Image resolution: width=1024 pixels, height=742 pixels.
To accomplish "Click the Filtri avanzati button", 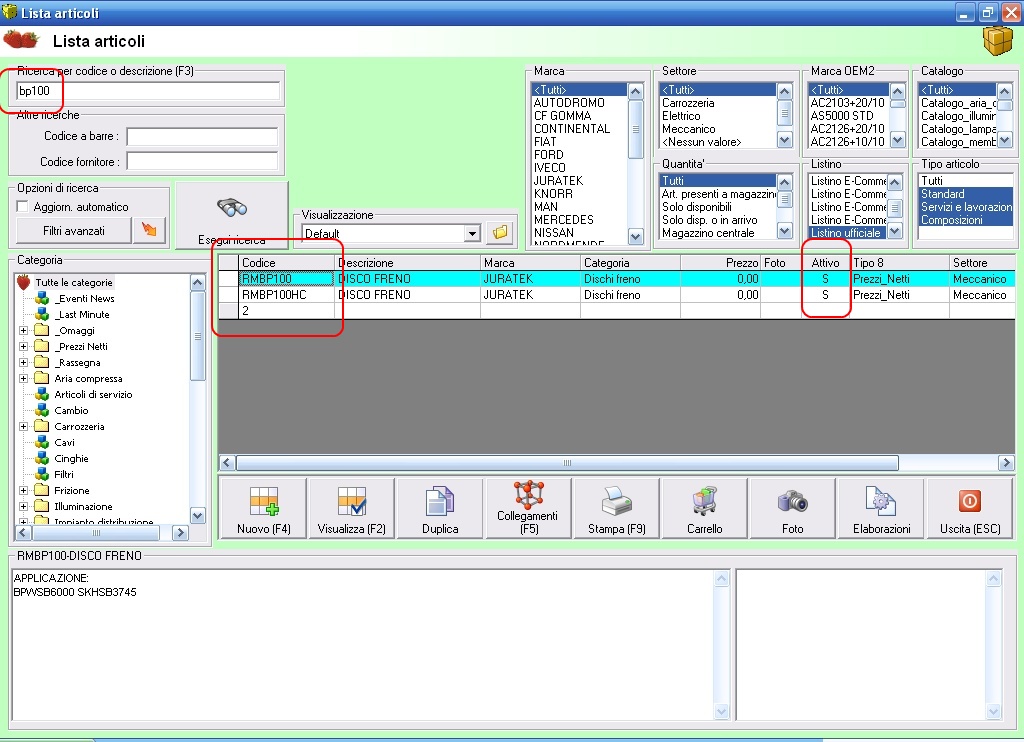I will pyautogui.click(x=73, y=231).
